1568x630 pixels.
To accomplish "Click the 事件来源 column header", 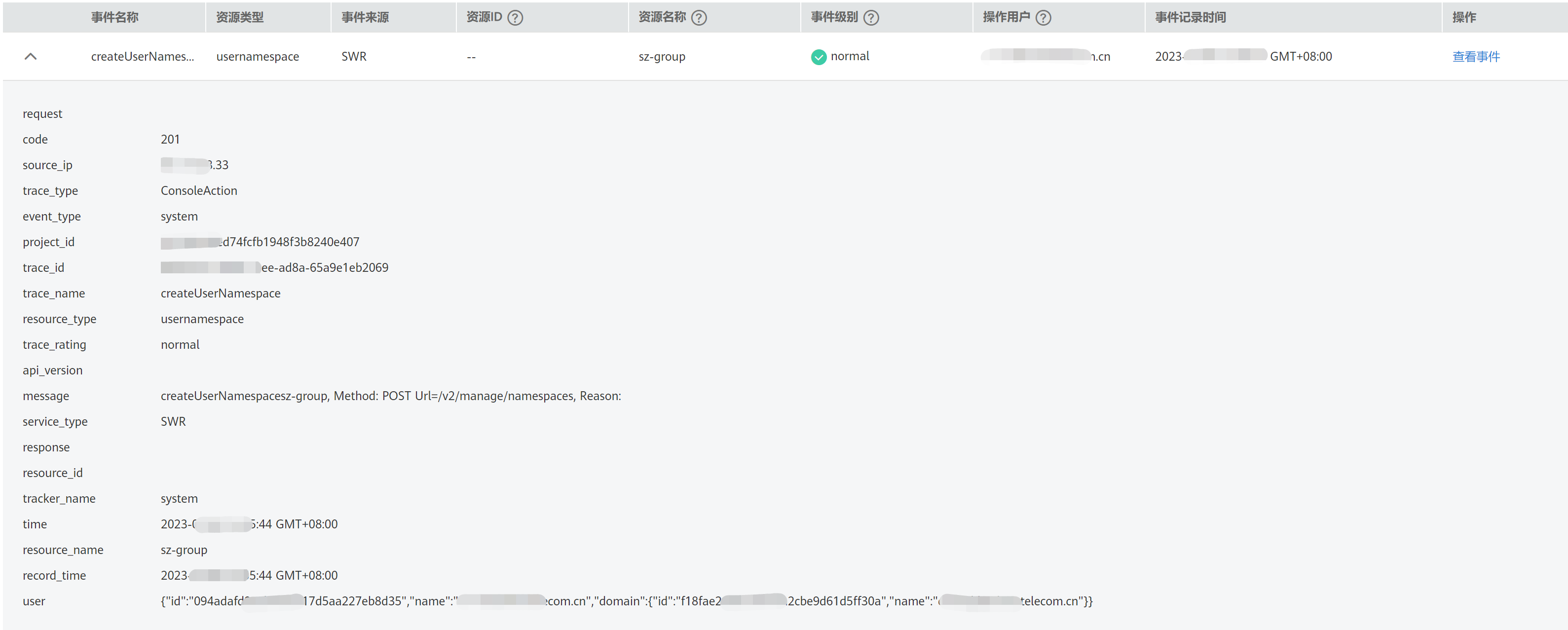I will (365, 18).
